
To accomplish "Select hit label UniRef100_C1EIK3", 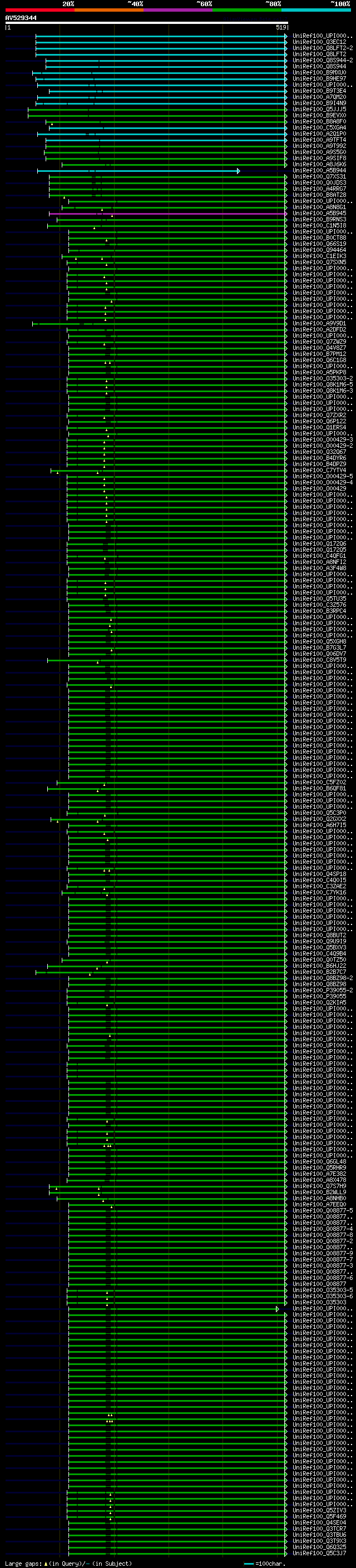I will 319,256.
